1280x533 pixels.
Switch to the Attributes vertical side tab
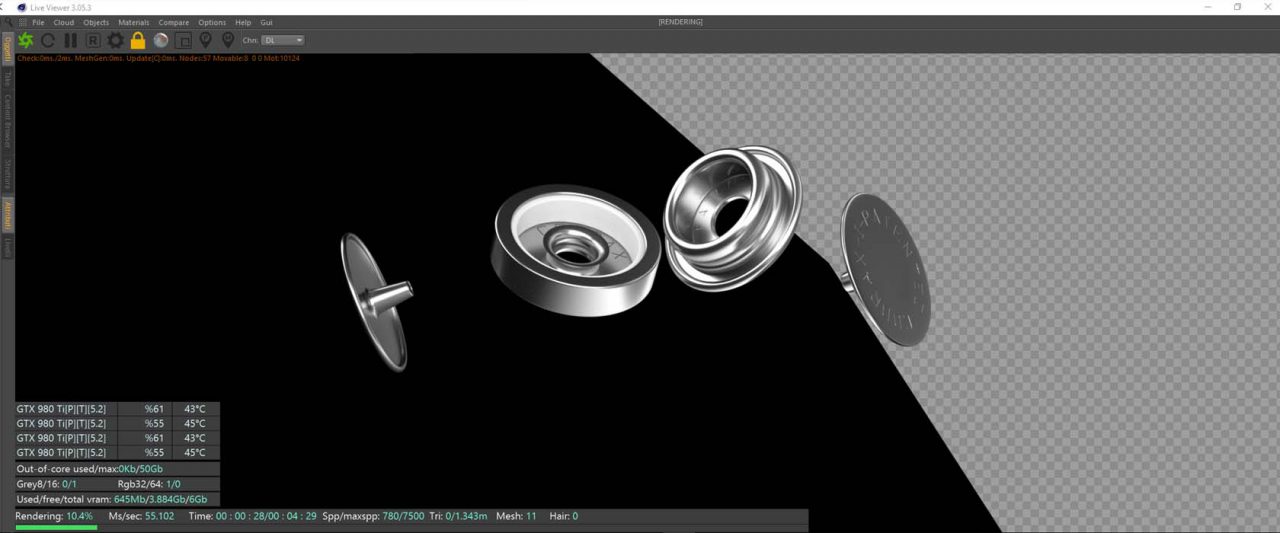pyautogui.click(x=7, y=215)
